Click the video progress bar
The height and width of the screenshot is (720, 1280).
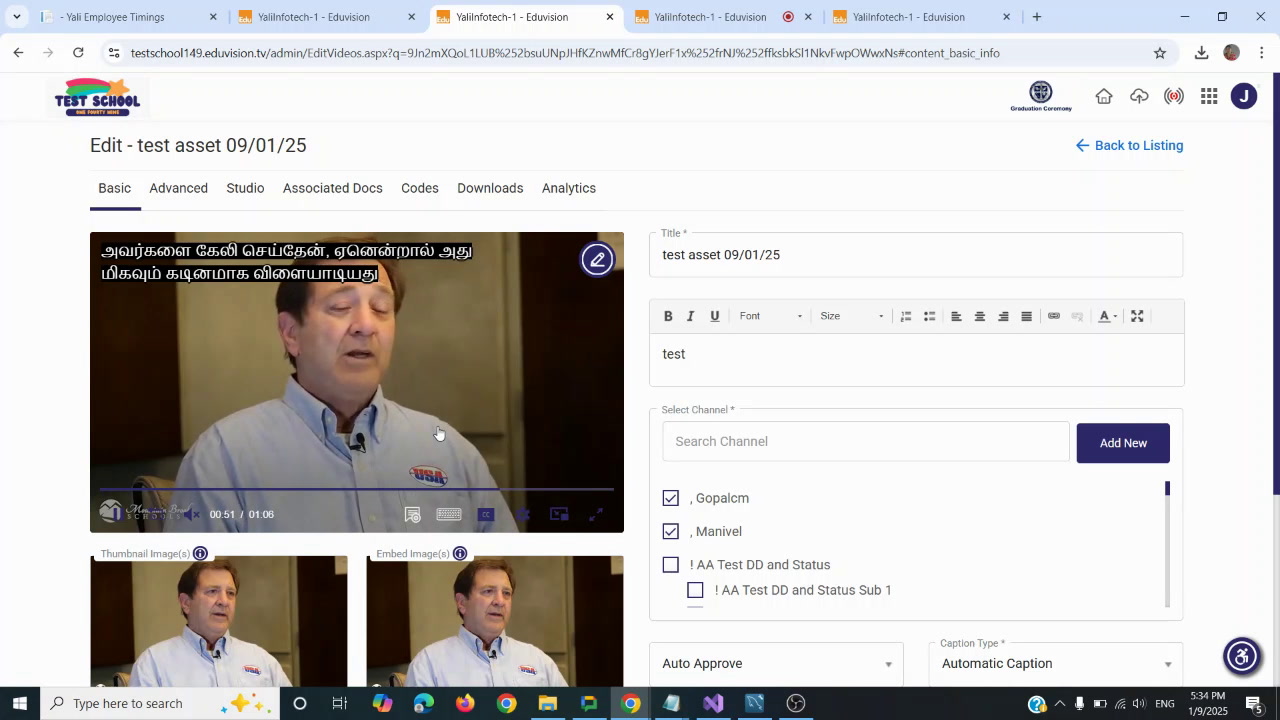pos(357,490)
